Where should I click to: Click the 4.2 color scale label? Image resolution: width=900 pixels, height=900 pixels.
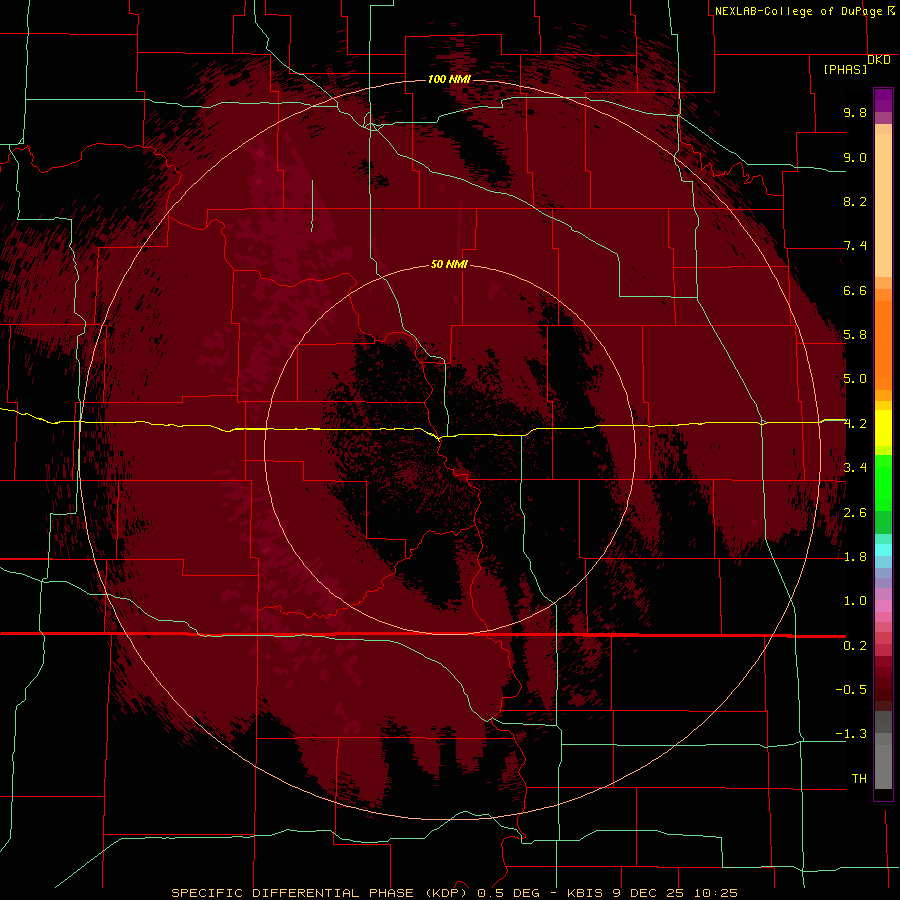click(x=855, y=424)
